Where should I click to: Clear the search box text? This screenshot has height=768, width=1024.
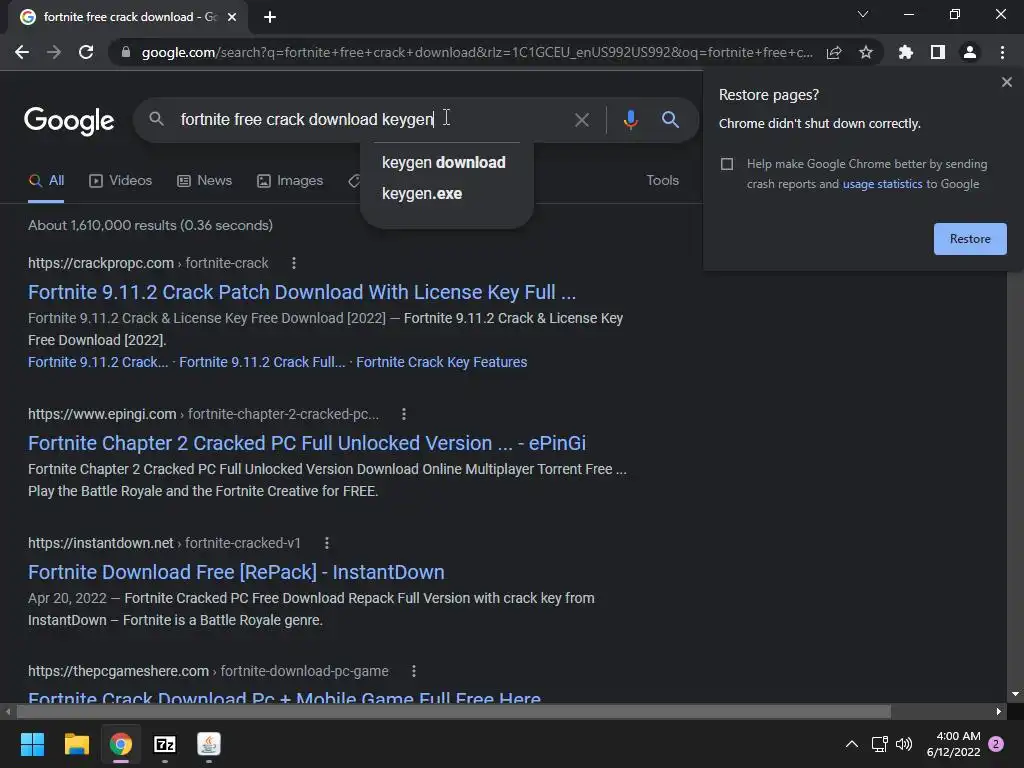(x=581, y=120)
